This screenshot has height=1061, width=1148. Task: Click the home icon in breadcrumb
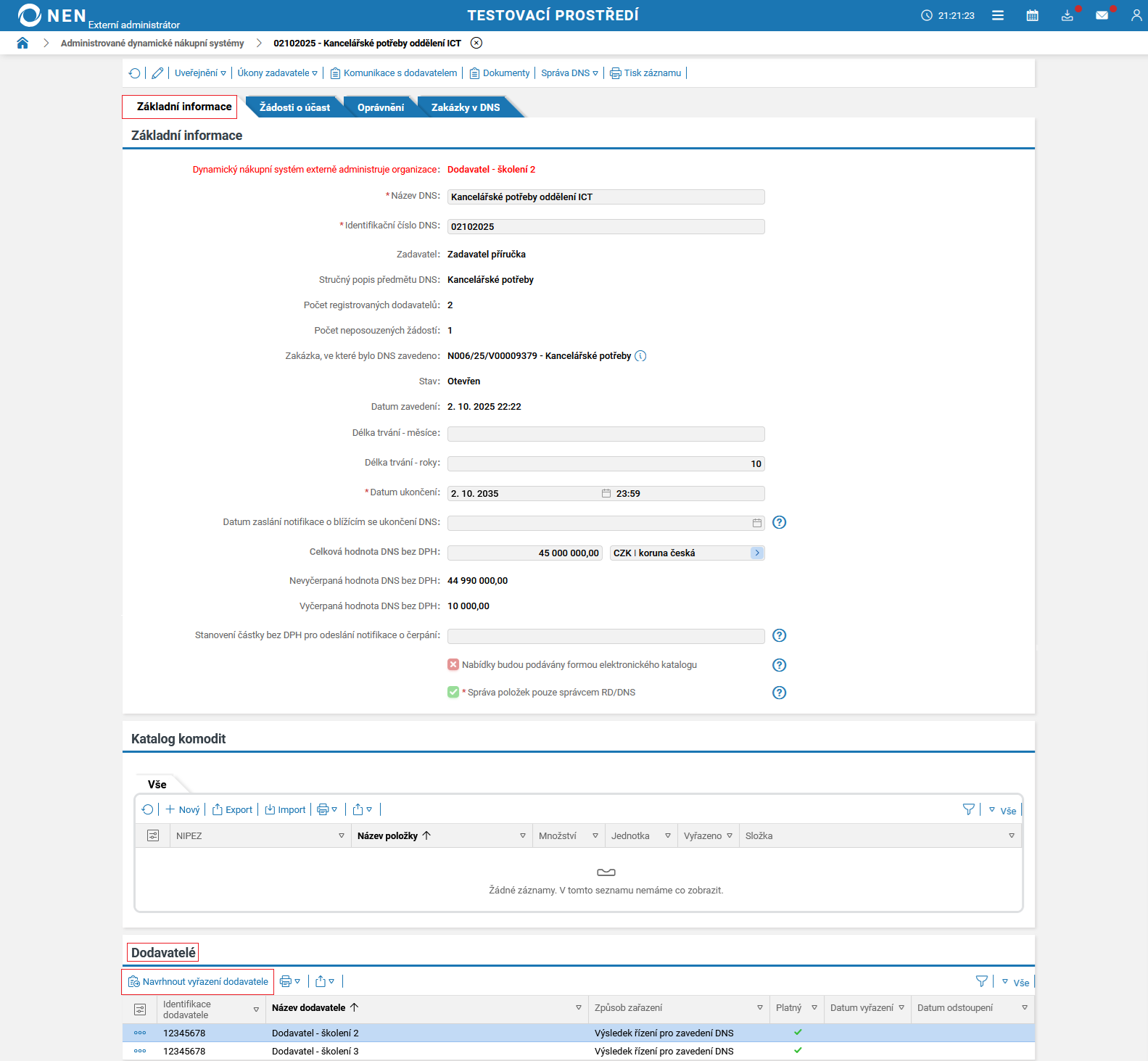pos(22,43)
